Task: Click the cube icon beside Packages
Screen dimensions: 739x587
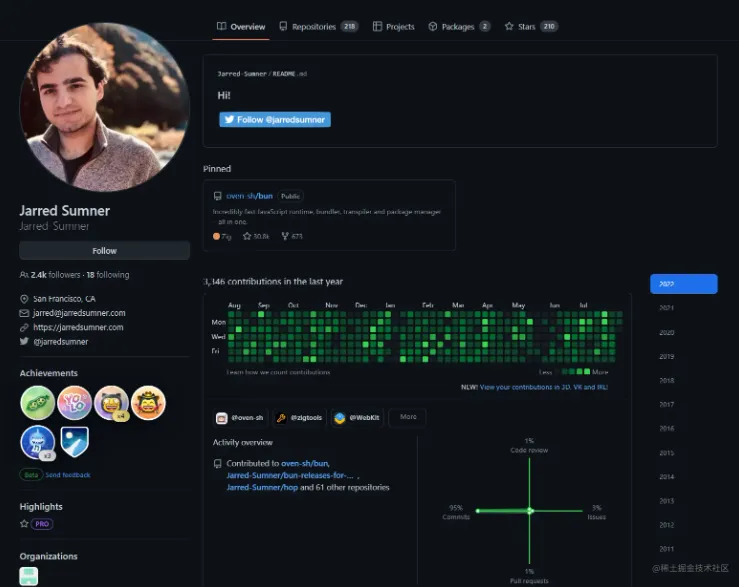Action: tap(433, 26)
